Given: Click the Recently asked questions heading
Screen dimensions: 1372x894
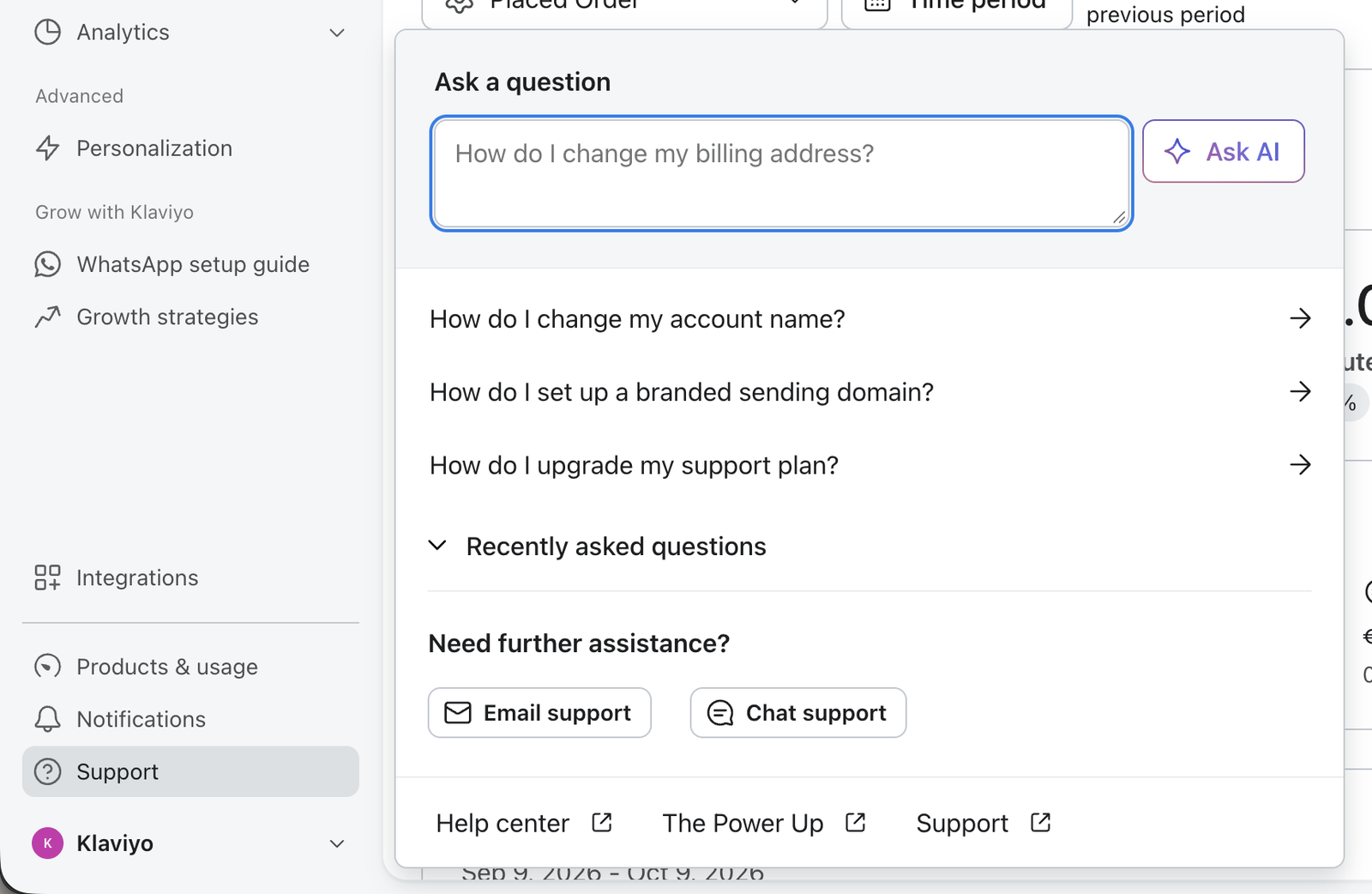Looking at the screenshot, I should pyautogui.click(x=616, y=547).
